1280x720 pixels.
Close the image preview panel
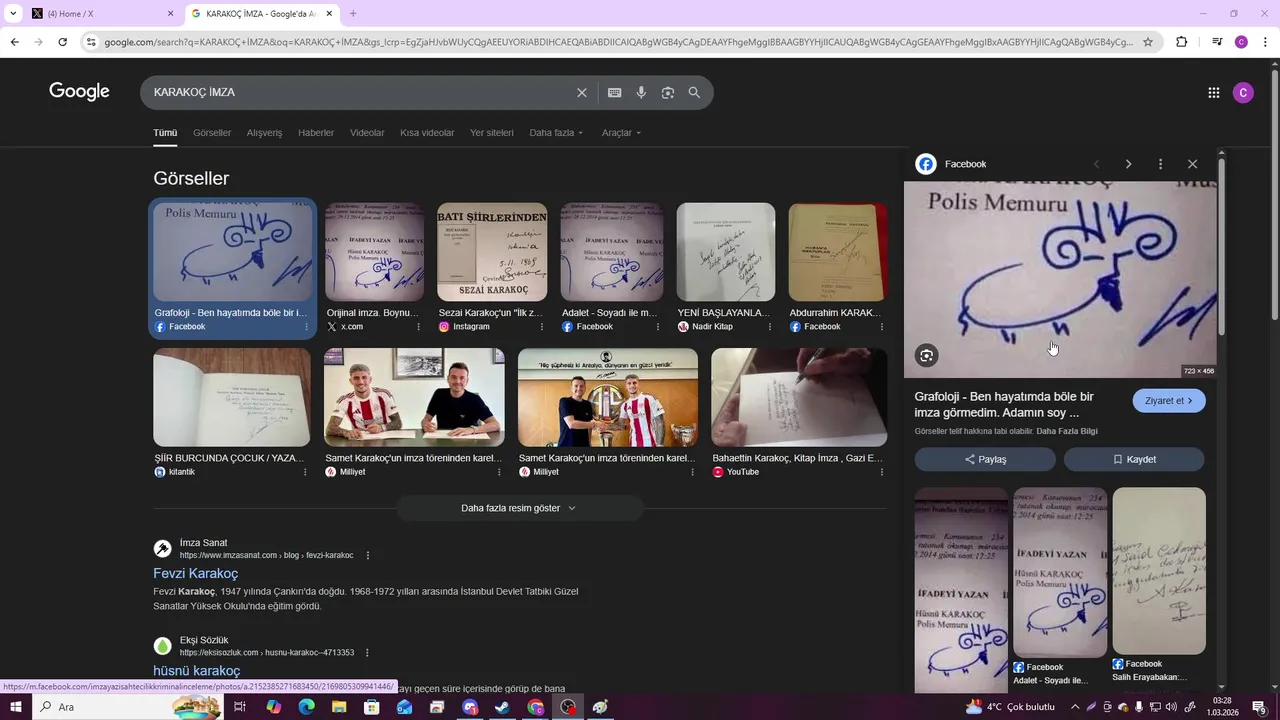tap(1192, 164)
